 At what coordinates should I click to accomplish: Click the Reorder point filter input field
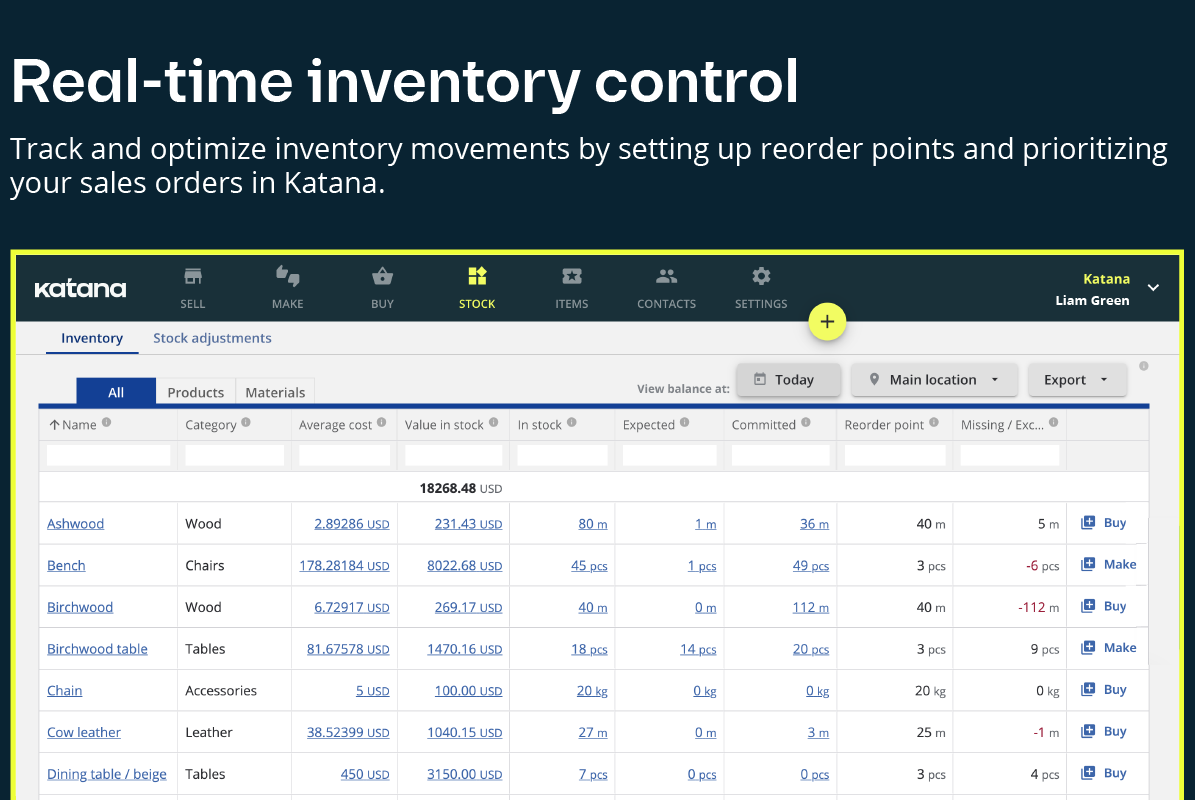point(895,456)
